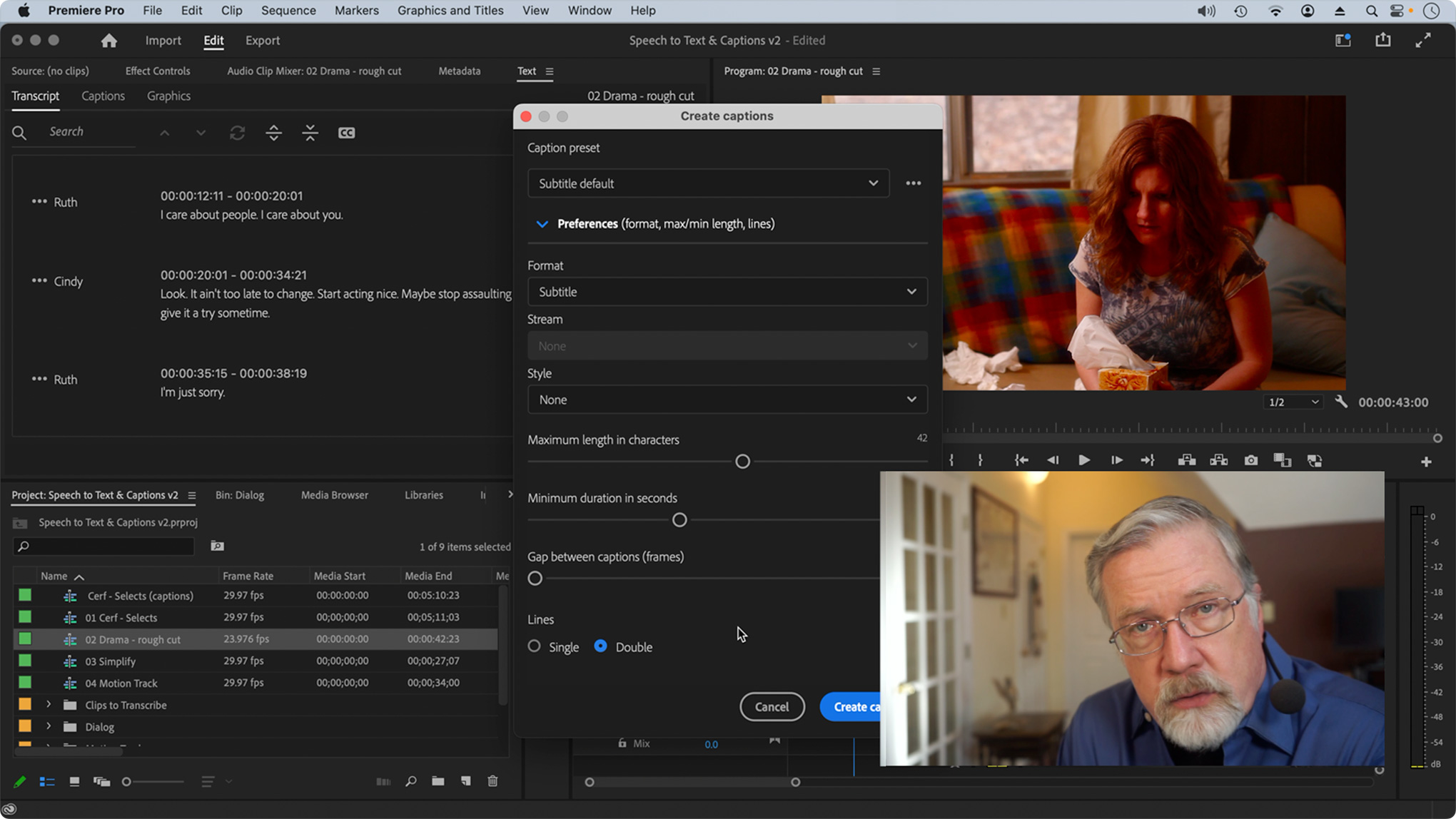Click Cancel in Create captions dialog
The width and height of the screenshot is (1456, 819).
pos(772,707)
